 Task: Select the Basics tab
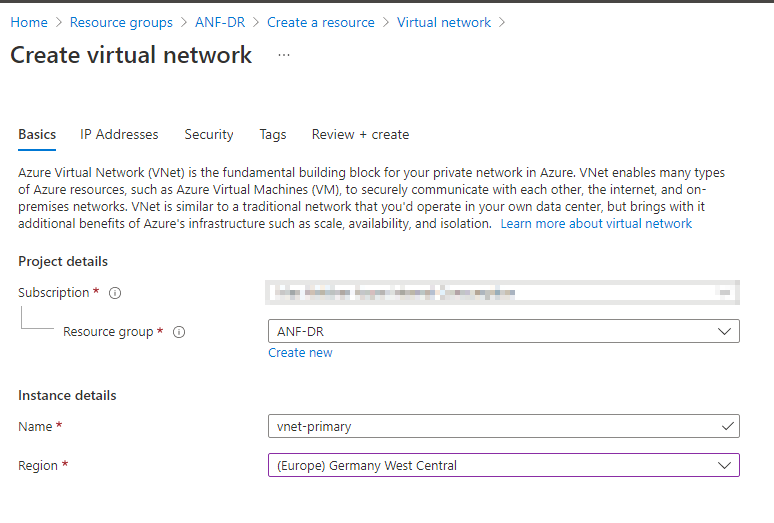tap(37, 134)
